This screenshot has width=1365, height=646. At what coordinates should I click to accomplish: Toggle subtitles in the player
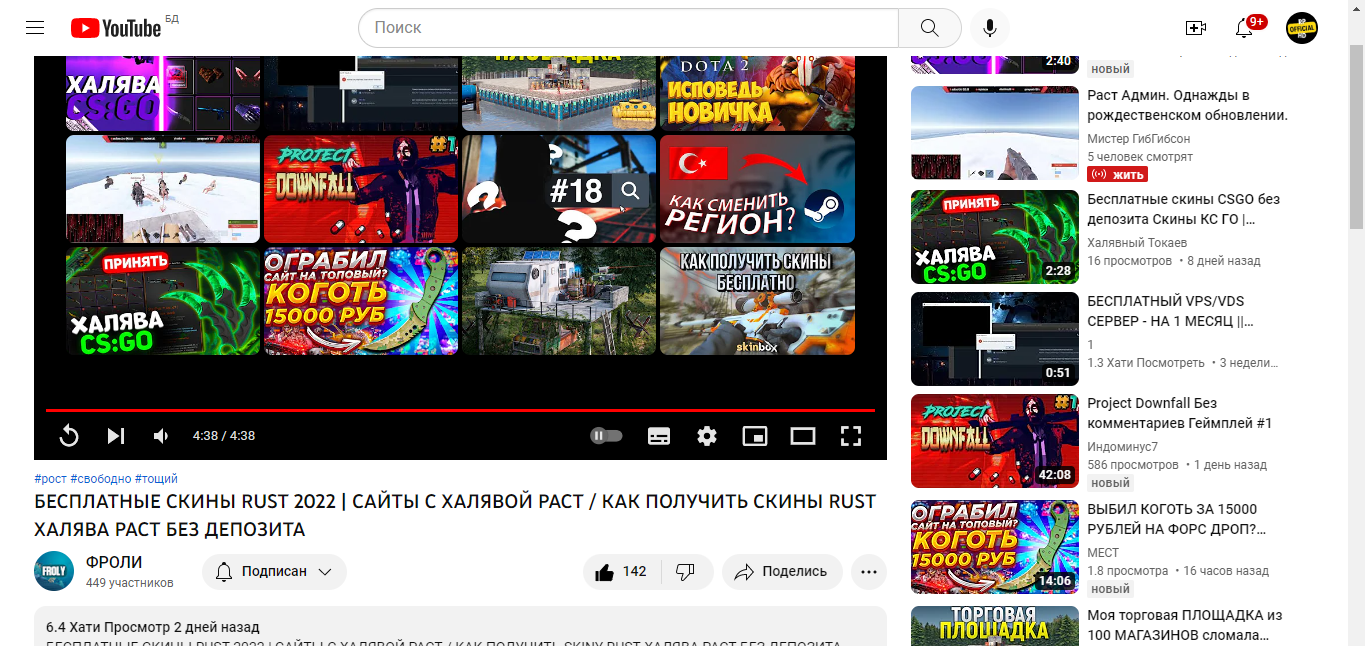click(659, 435)
